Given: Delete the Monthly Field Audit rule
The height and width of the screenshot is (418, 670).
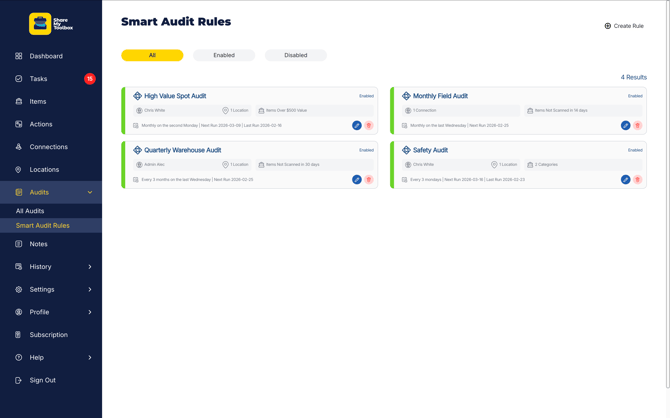Looking at the screenshot, I should (x=638, y=125).
